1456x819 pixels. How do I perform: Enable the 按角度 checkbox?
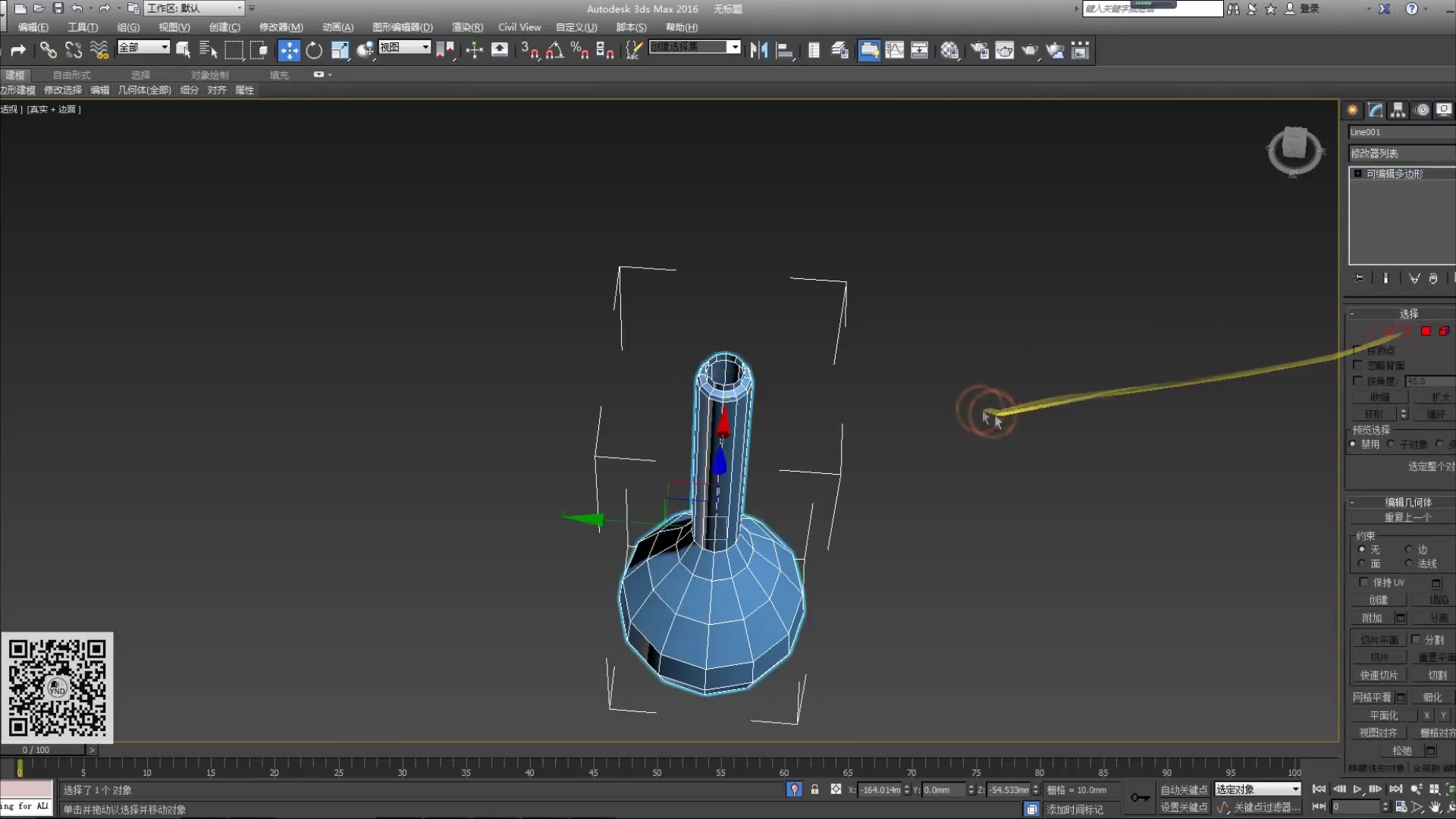point(1358,381)
